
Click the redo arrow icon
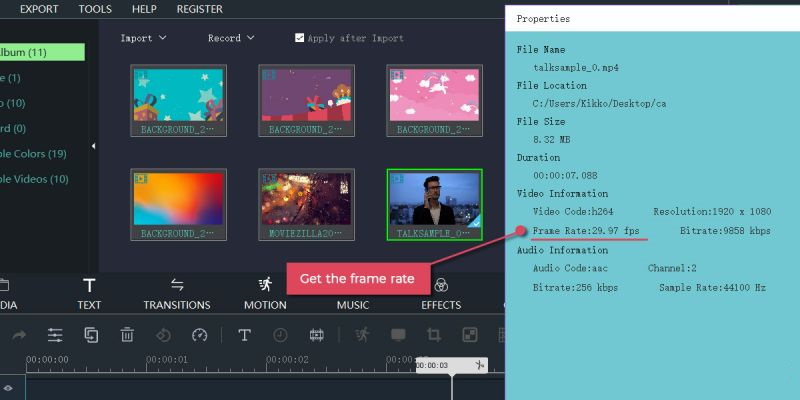pyautogui.click(x=18, y=335)
